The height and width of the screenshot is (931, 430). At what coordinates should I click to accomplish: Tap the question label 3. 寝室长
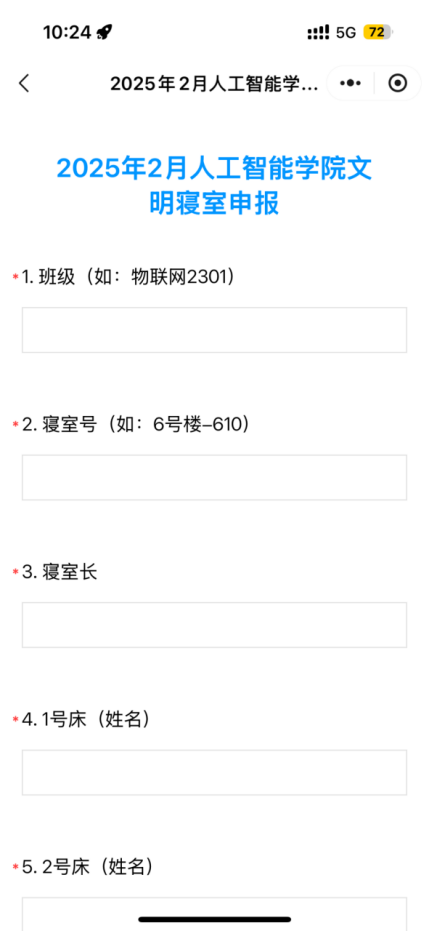(59, 572)
